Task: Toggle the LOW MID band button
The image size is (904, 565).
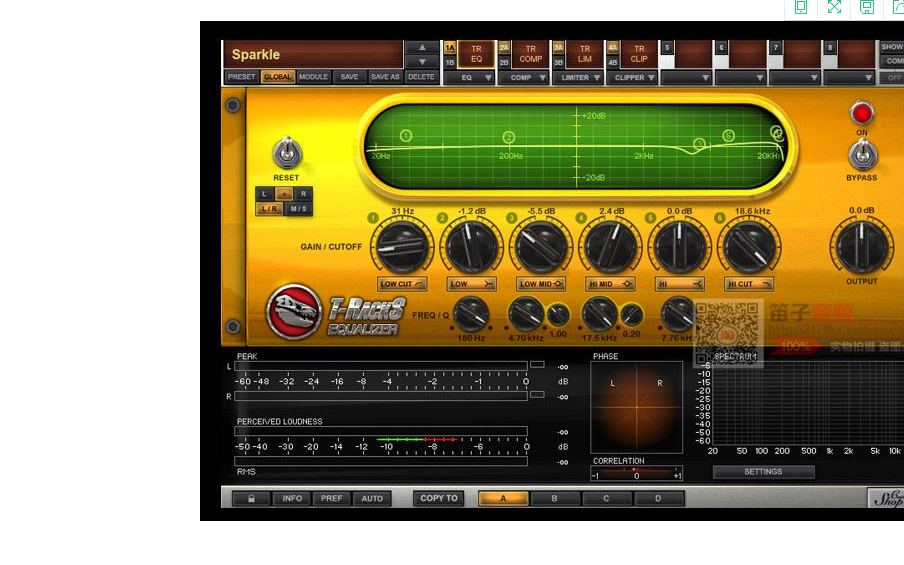Action: (x=540, y=284)
